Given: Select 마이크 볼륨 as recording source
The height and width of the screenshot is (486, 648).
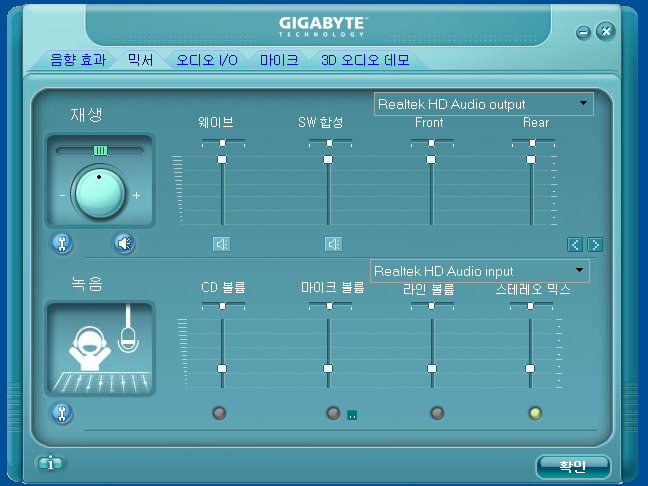Looking at the screenshot, I should tap(333, 413).
